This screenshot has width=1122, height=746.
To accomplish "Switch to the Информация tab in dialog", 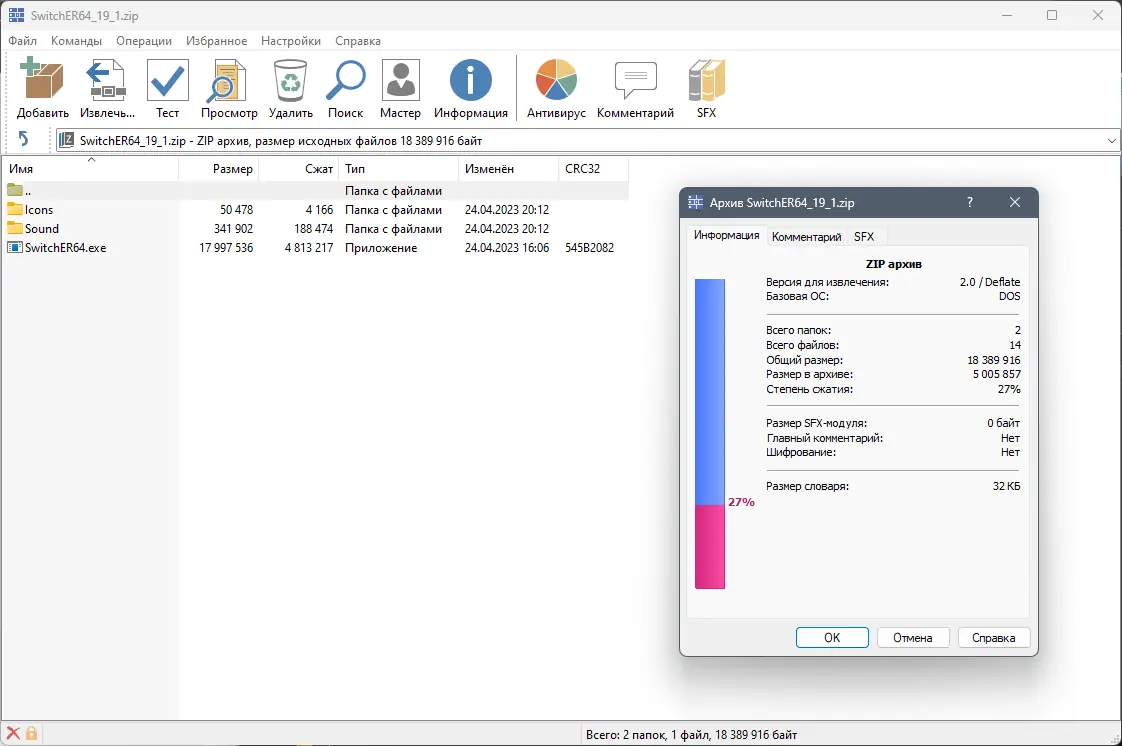I will (x=726, y=235).
